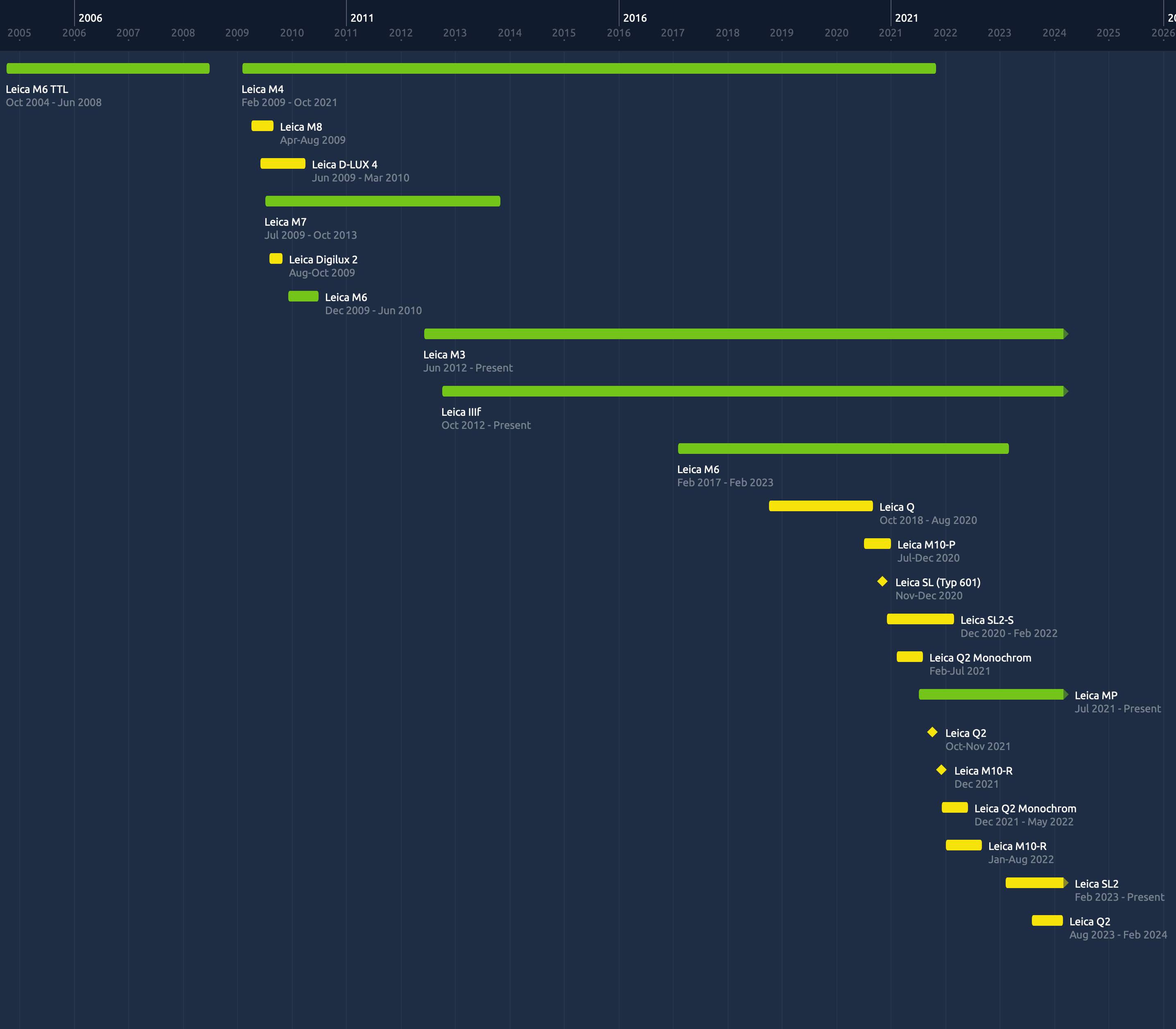The image size is (1176, 1029).
Task: Click the 'Dec 2009 - Jun 2010' text
Action: pyautogui.click(x=373, y=311)
